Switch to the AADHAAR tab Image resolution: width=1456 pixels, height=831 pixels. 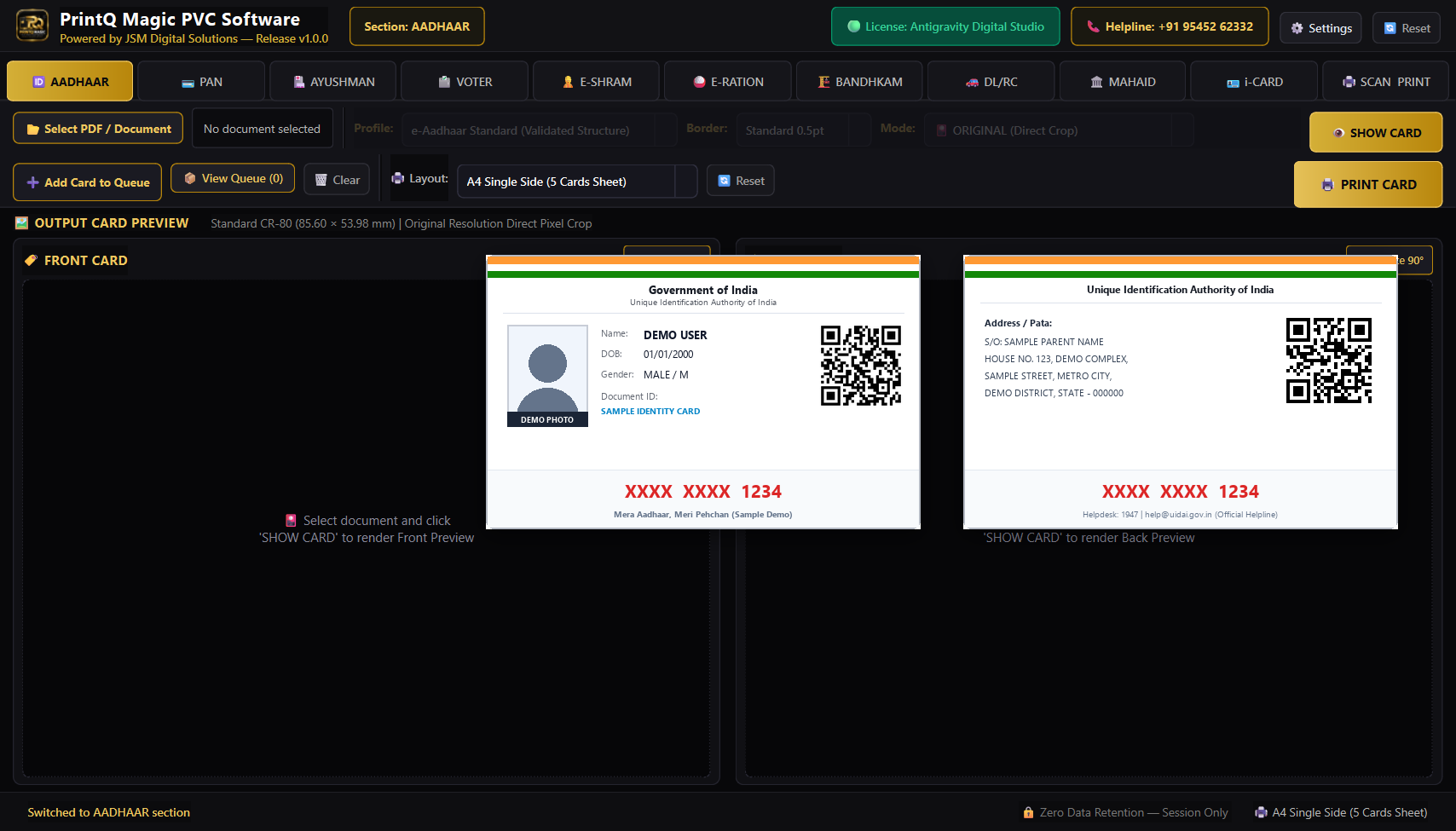(x=70, y=82)
